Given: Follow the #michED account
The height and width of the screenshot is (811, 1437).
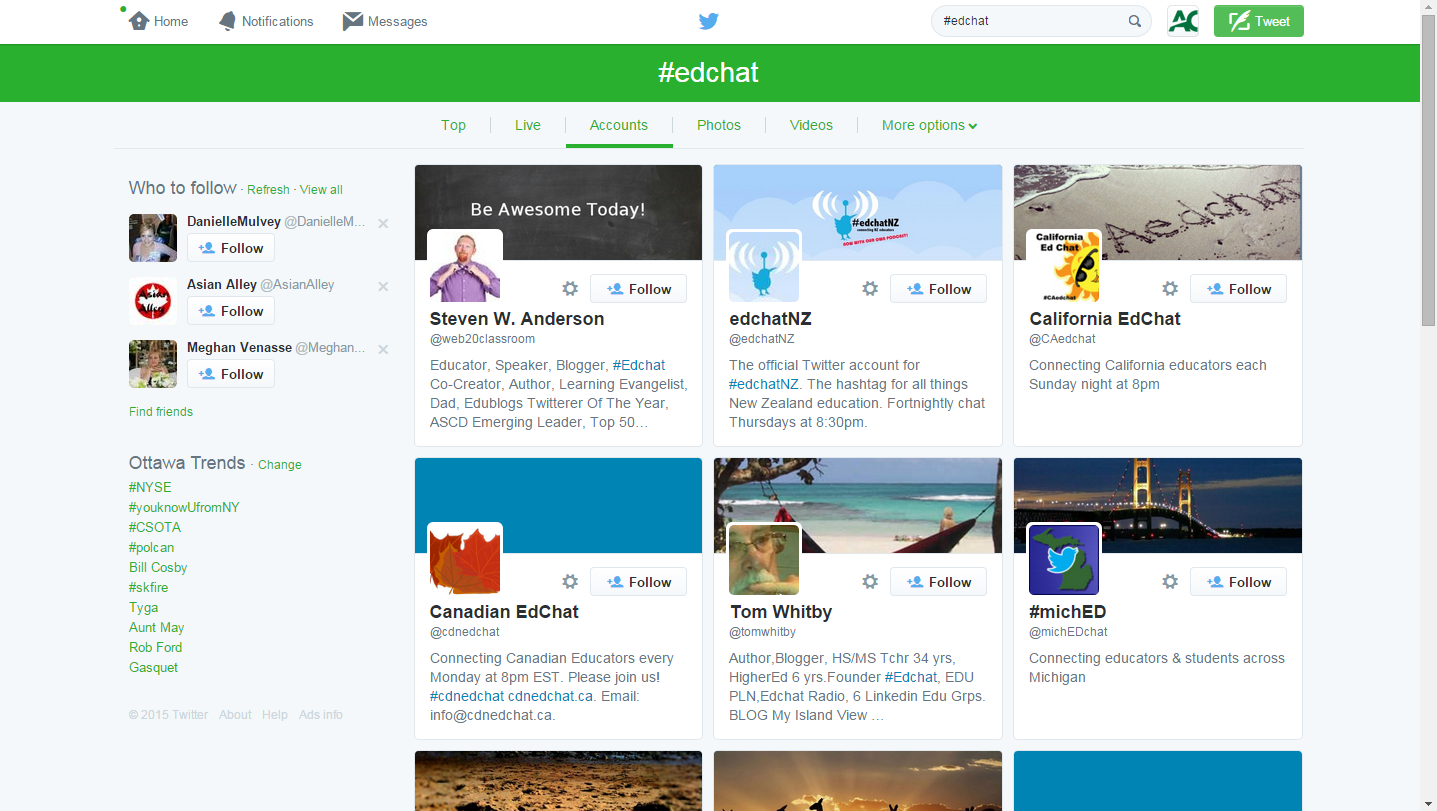Looking at the screenshot, I should coord(1238,582).
